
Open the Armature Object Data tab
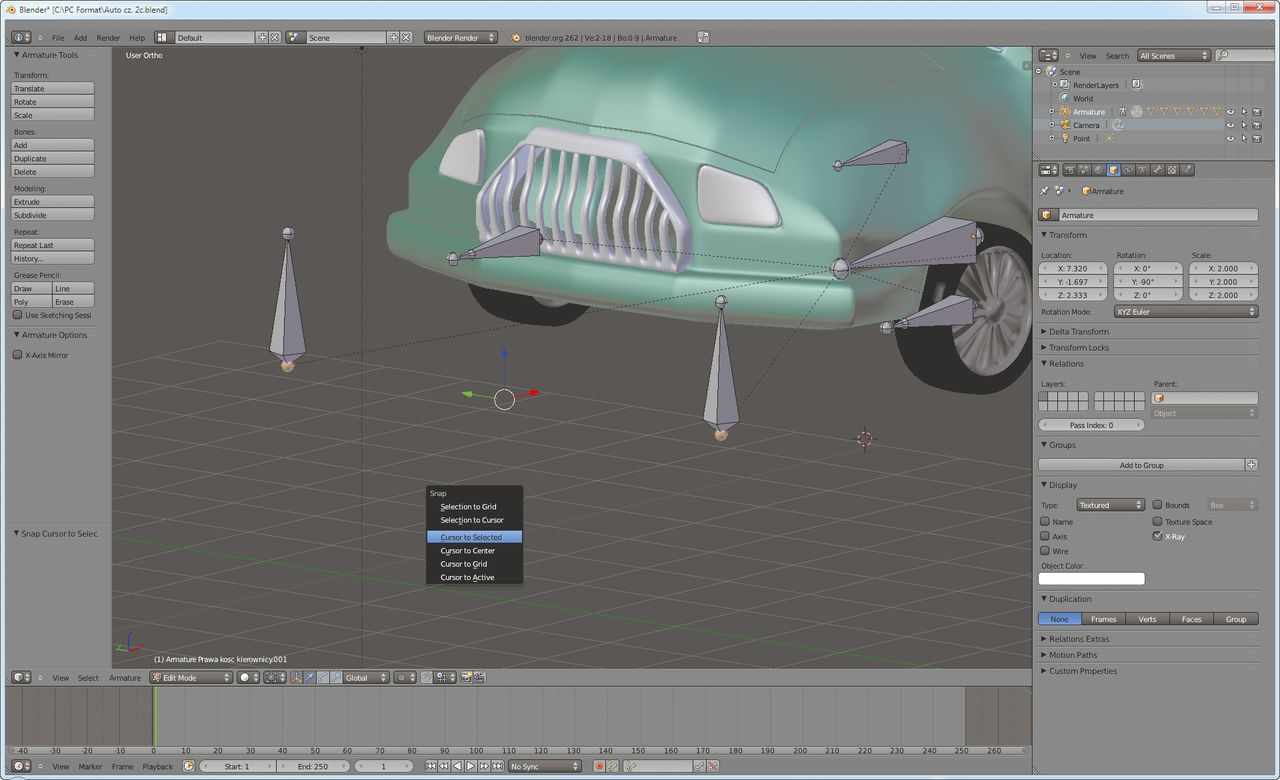1142,170
